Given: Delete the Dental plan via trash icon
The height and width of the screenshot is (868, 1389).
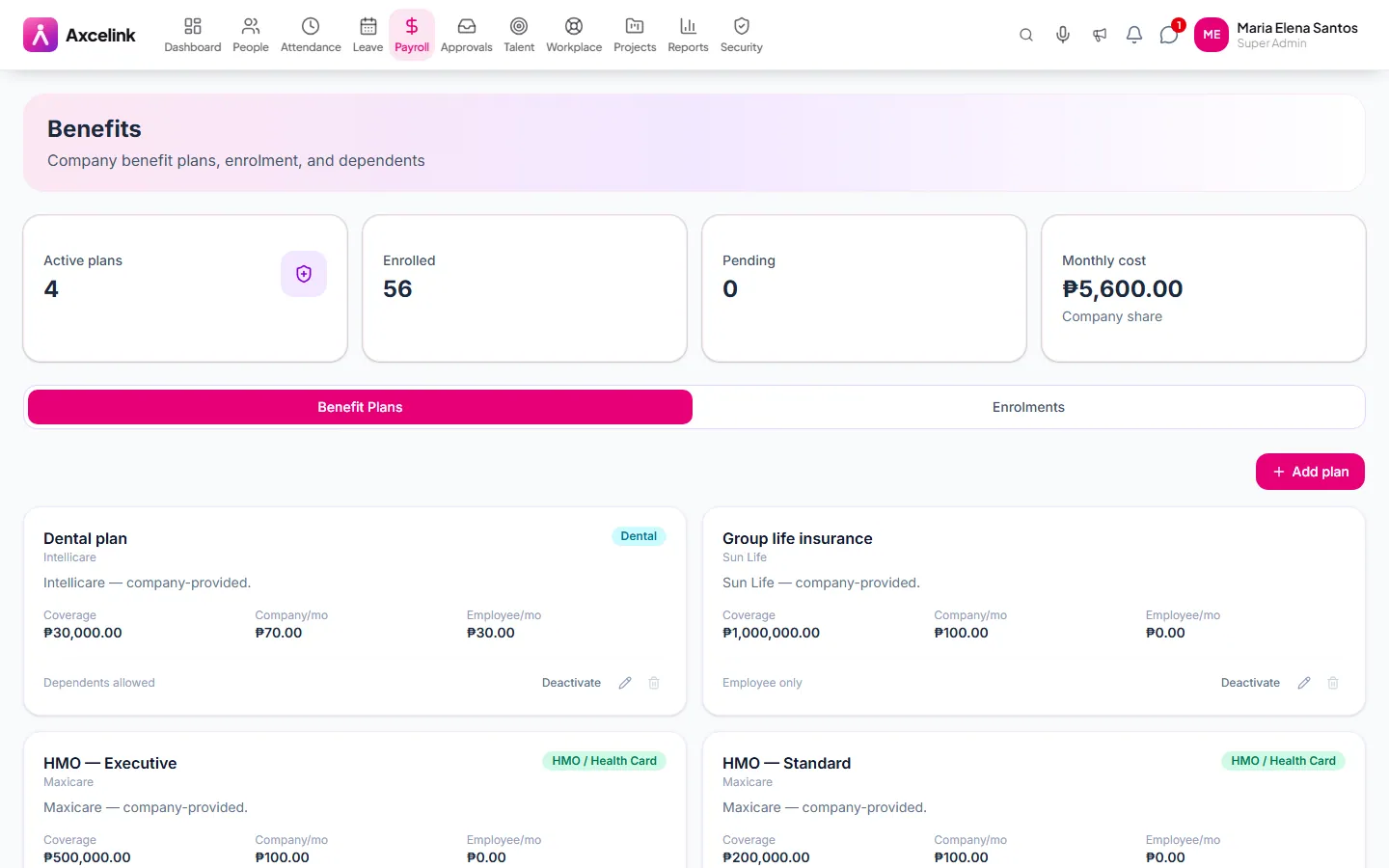Looking at the screenshot, I should click(x=654, y=683).
